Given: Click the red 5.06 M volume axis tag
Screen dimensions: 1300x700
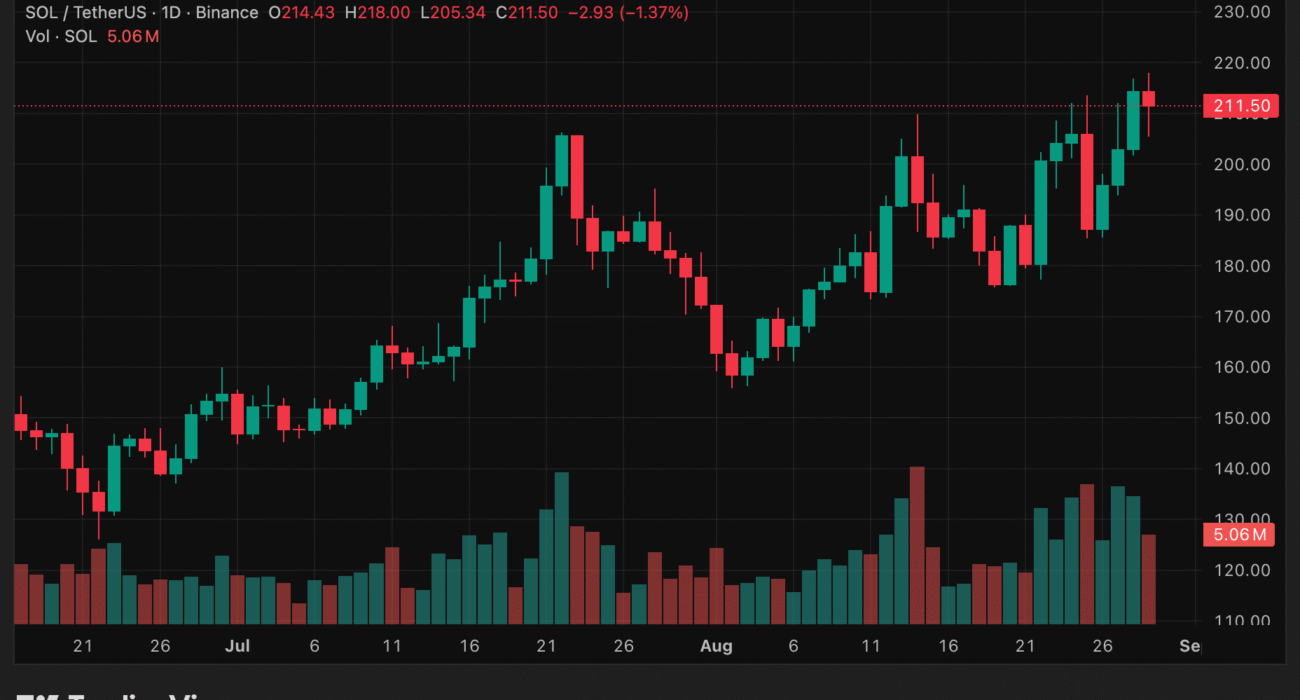Looking at the screenshot, I should click(1240, 535).
